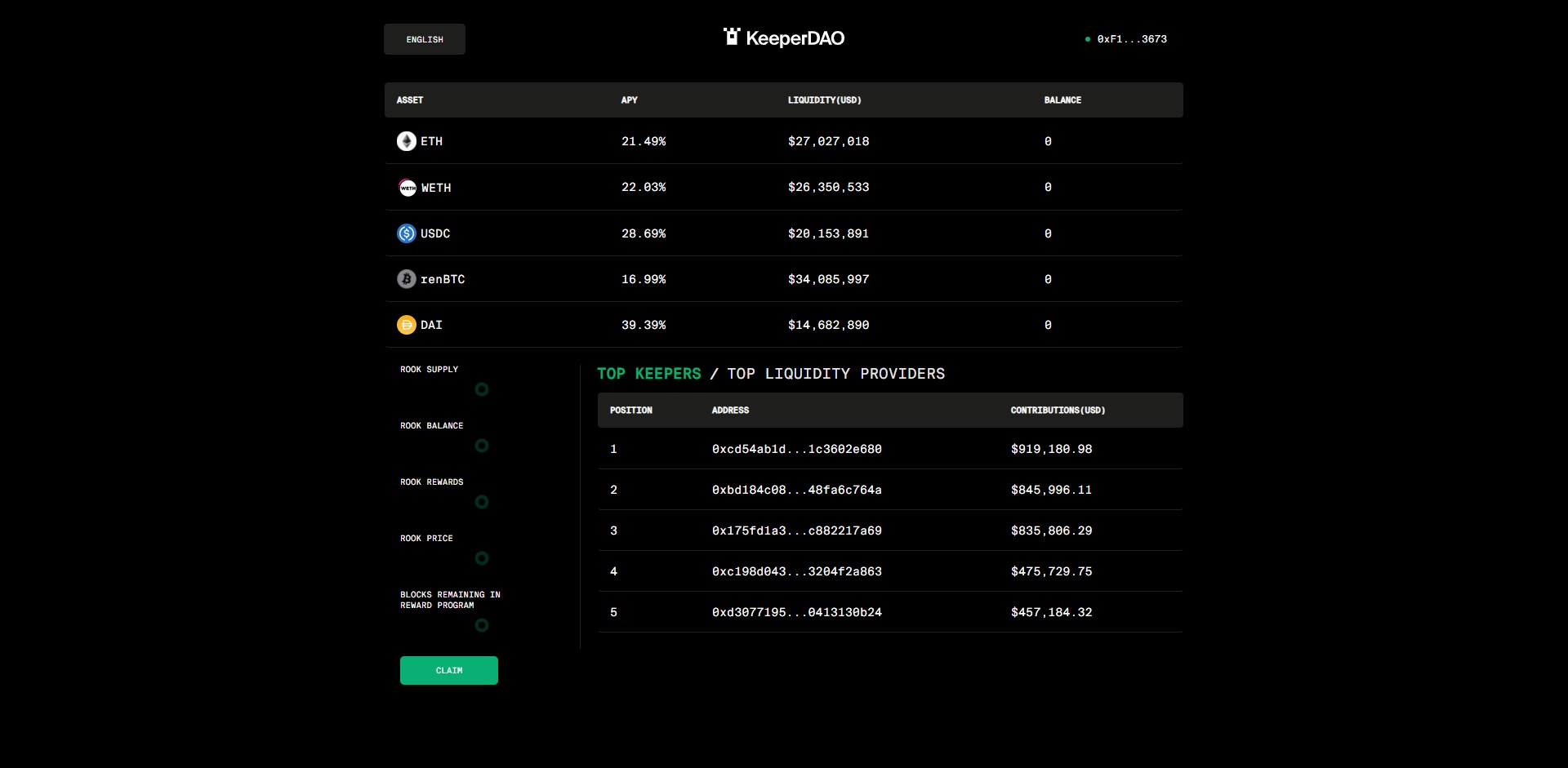The width and height of the screenshot is (1568, 768).
Task: Click the APY column header
Action: 630,100
